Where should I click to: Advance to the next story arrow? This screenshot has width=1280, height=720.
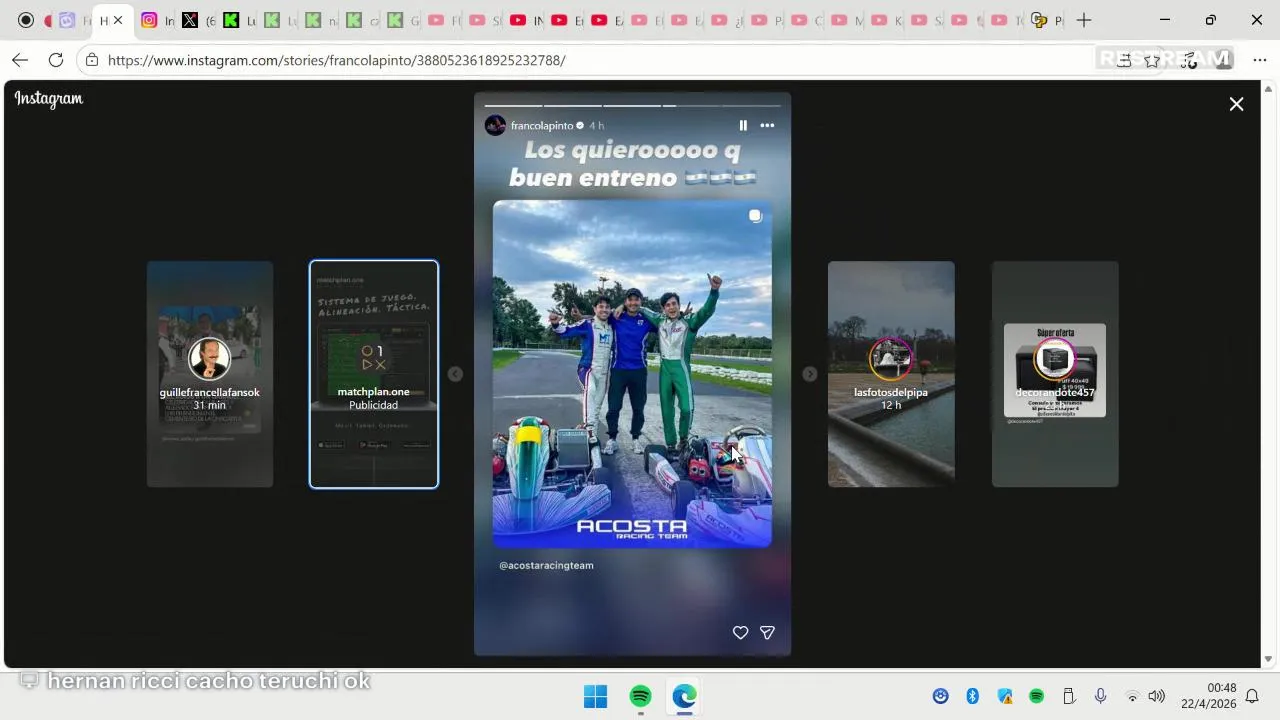tap(810, 374)
